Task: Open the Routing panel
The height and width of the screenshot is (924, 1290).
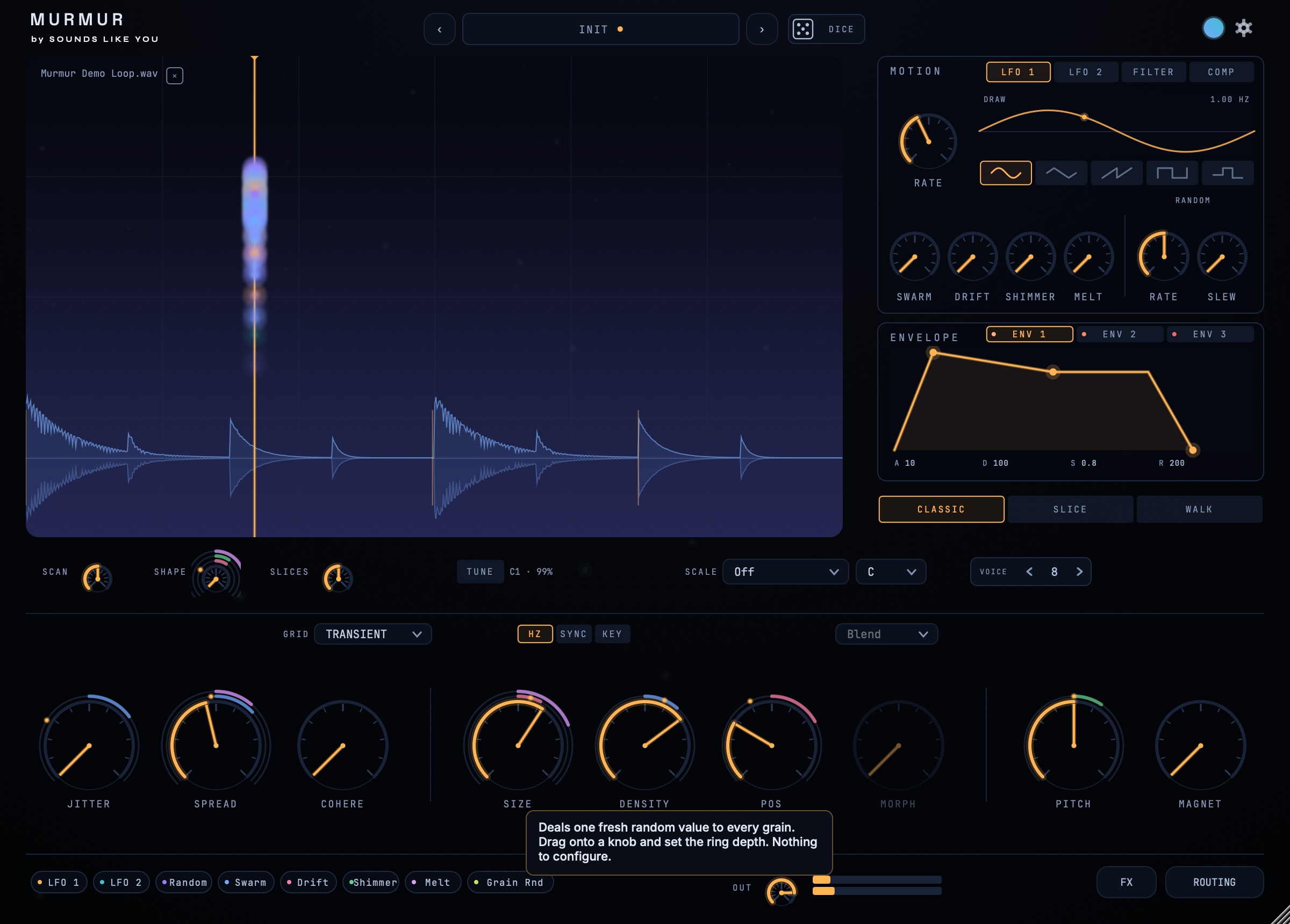Action: pyautogui.click(x=1214, y=882)
